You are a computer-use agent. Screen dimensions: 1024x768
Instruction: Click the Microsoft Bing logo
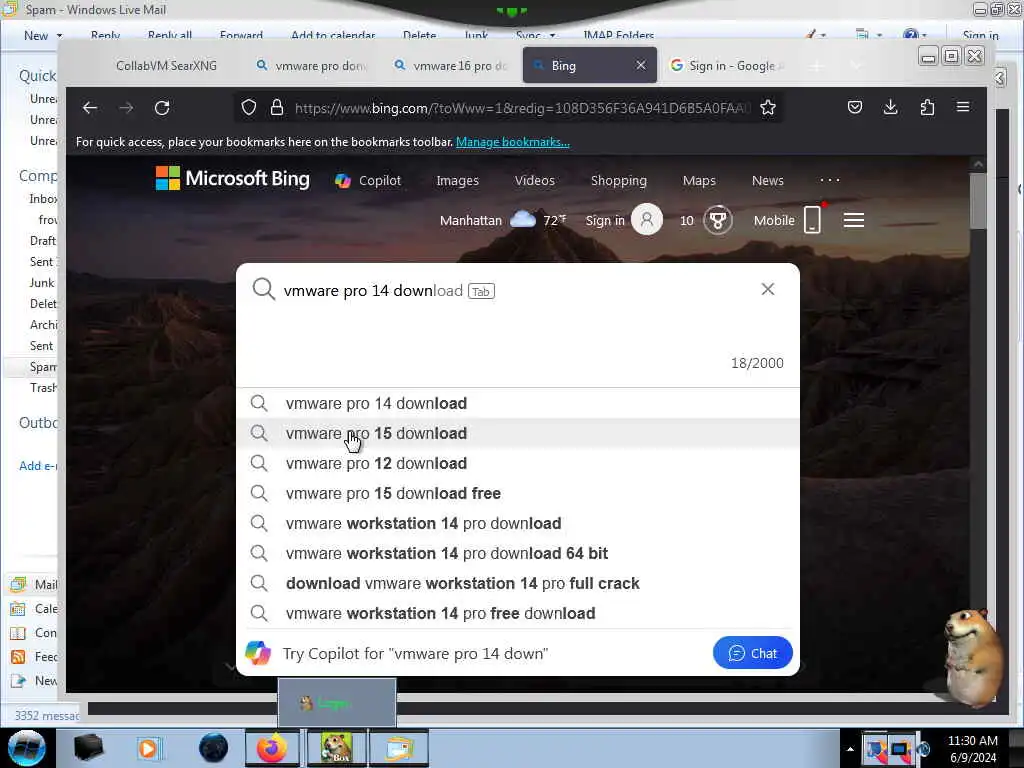pyautogui.click(x=232, y=178)
